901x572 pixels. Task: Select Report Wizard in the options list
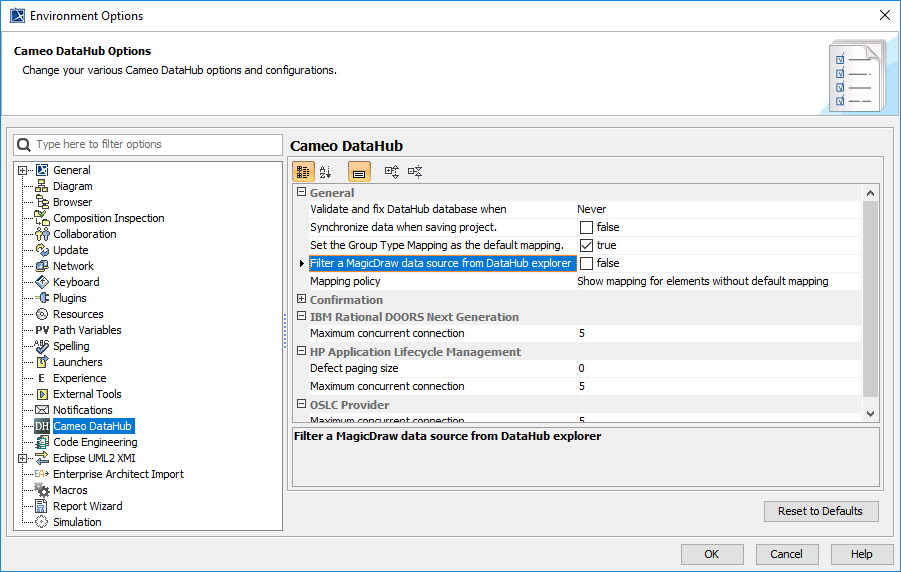coord(87,506)
